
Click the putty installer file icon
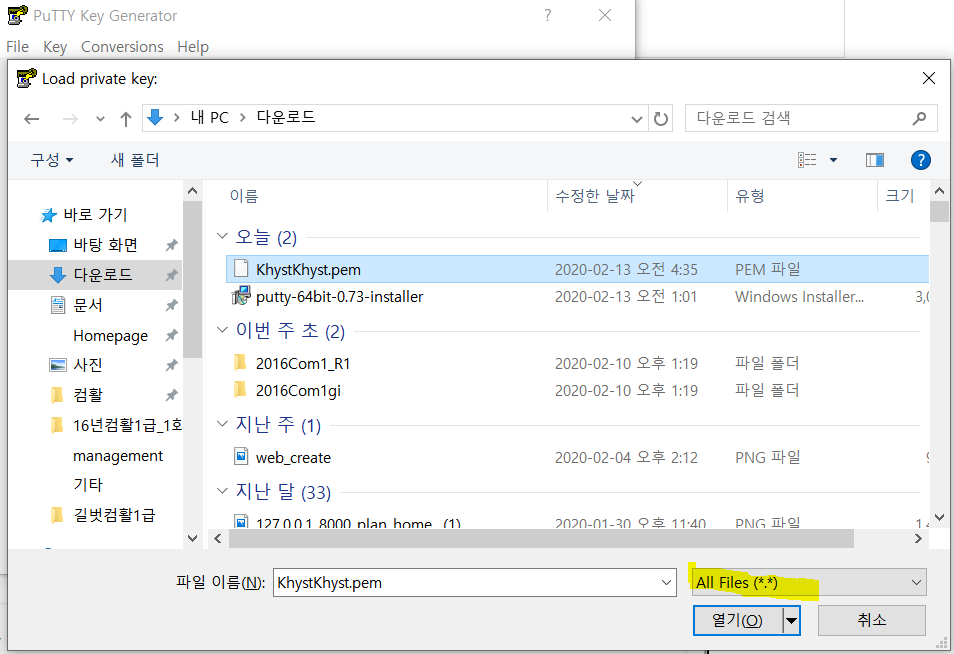click(242, 296)
